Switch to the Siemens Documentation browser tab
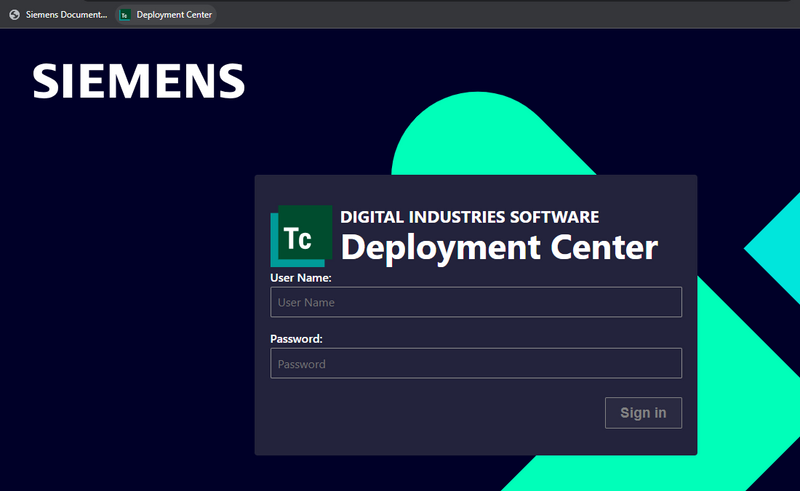The width and height of the screenshot is (800, 491). 59,15
